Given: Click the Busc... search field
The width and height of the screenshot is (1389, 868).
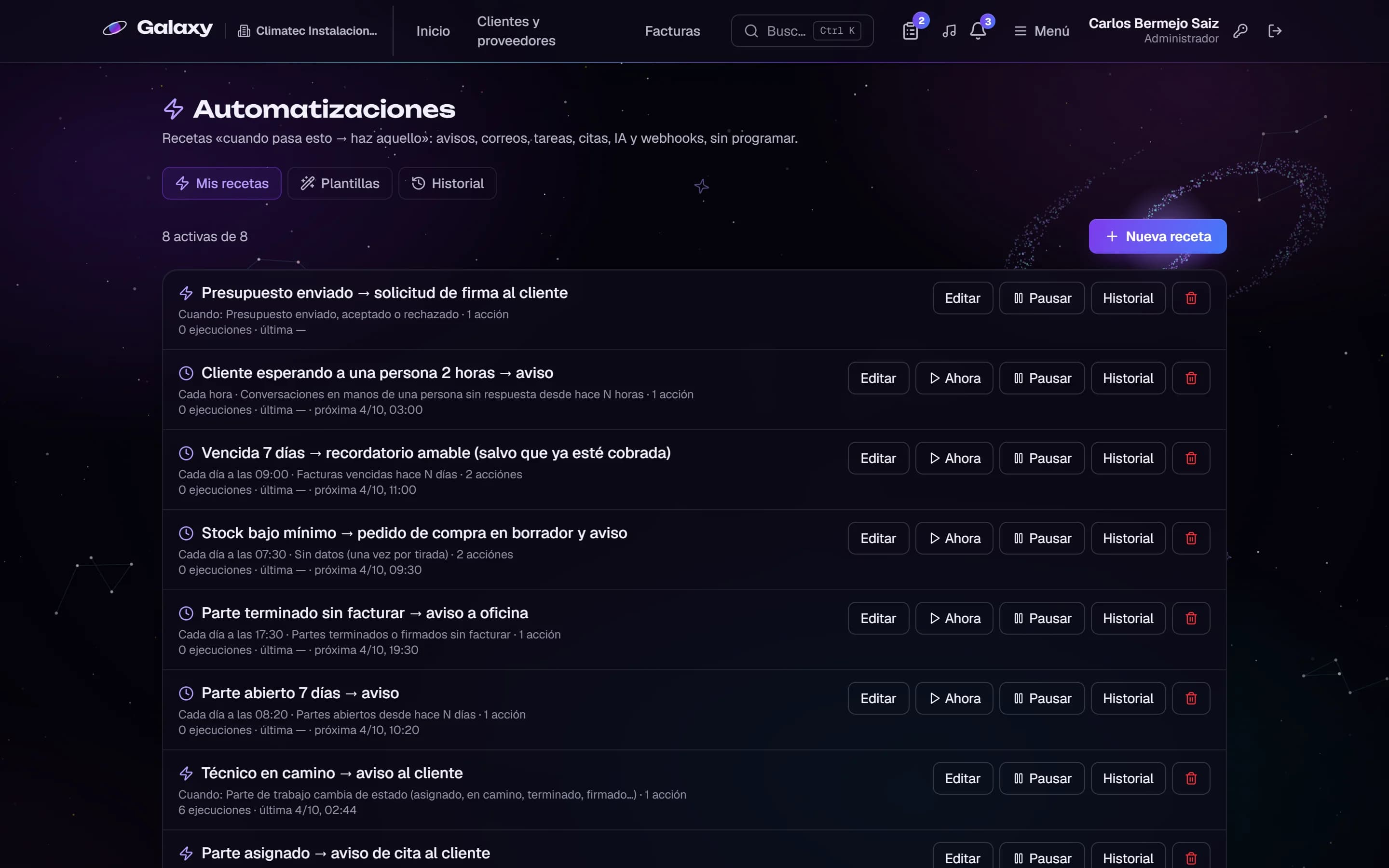Looking at the screenshot, I should [x=802, y=31].
